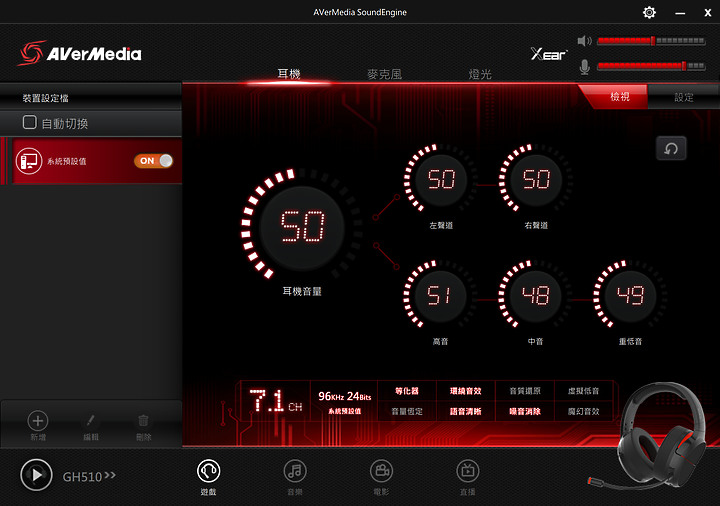This screenshot has height=506, width=720.
Task: Select the 設定 settings tab
Action: click(683, 97)
